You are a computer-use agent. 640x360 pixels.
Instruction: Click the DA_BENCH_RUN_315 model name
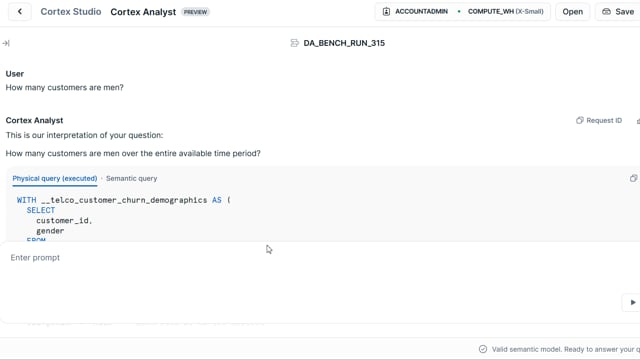pyautogui.click(x=344, y=43)
